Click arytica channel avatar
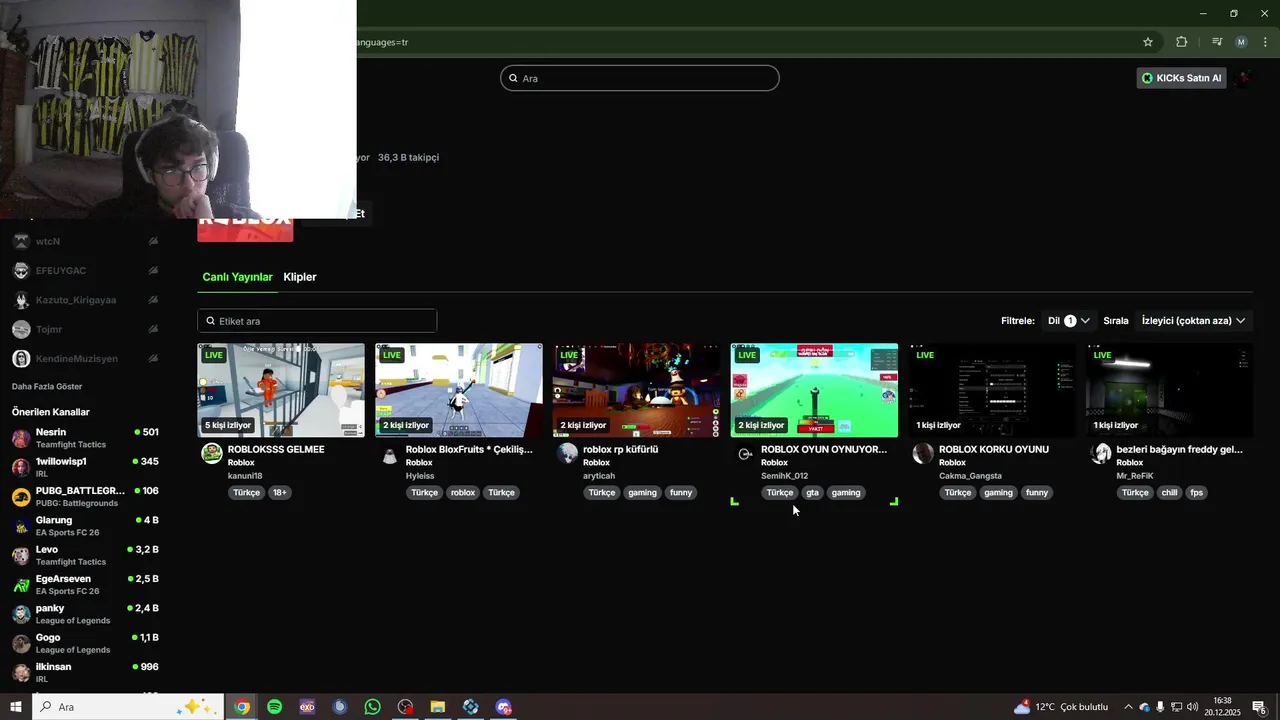Viewport: 1280px width, 720px height. click(568, 454)
